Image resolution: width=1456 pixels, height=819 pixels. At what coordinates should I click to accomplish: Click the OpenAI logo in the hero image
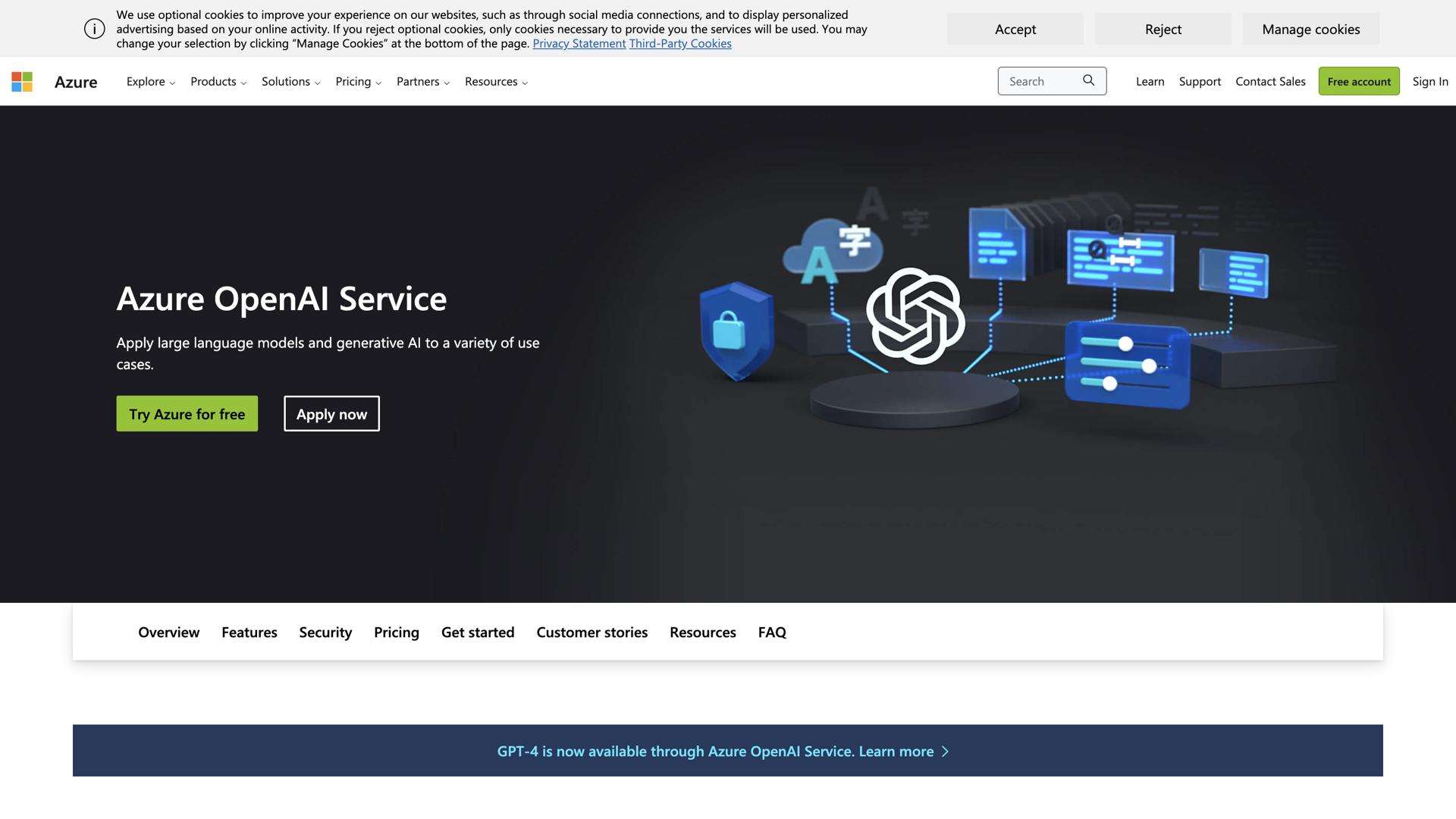click(918, 318)
